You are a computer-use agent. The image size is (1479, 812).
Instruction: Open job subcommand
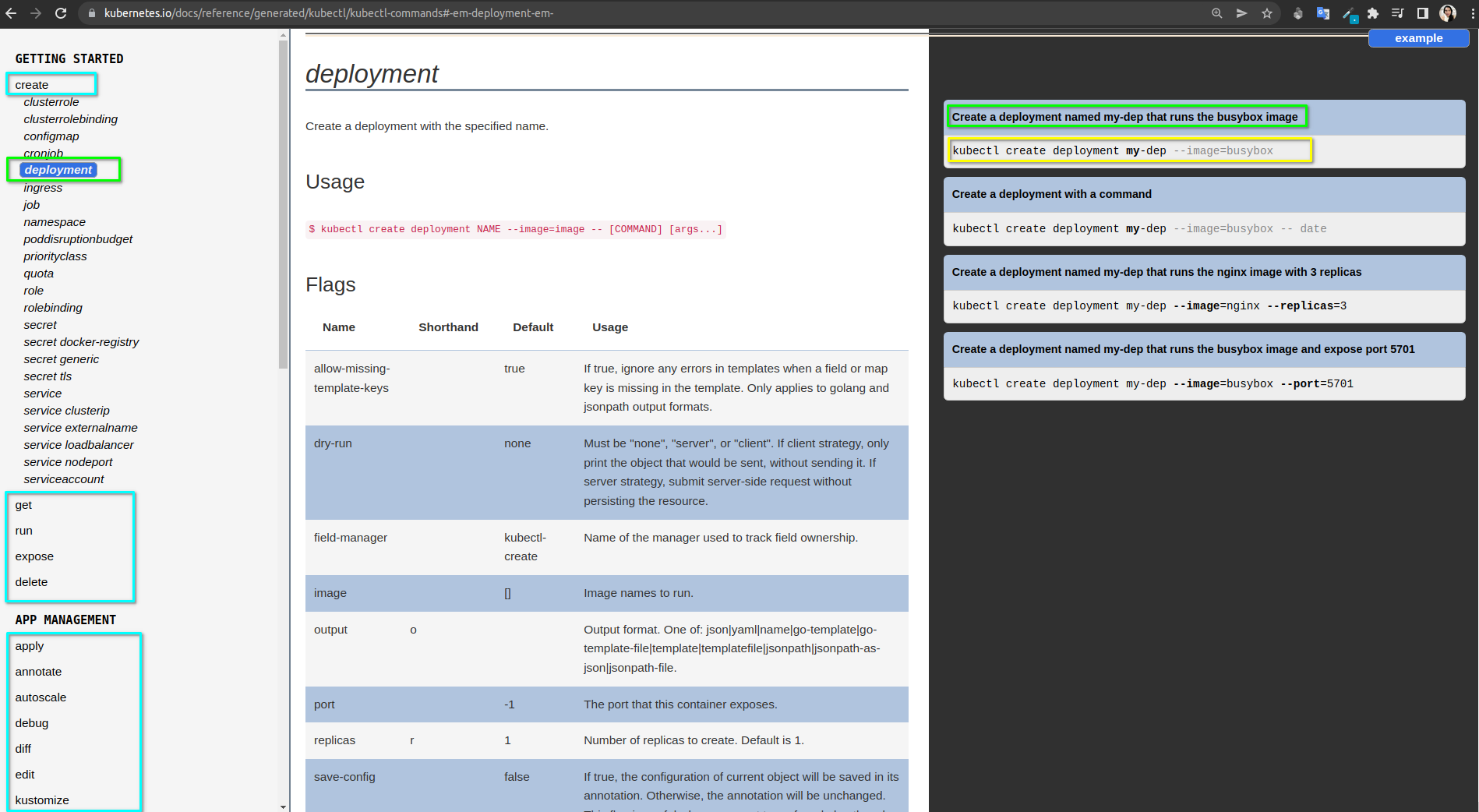coord(32,205)
